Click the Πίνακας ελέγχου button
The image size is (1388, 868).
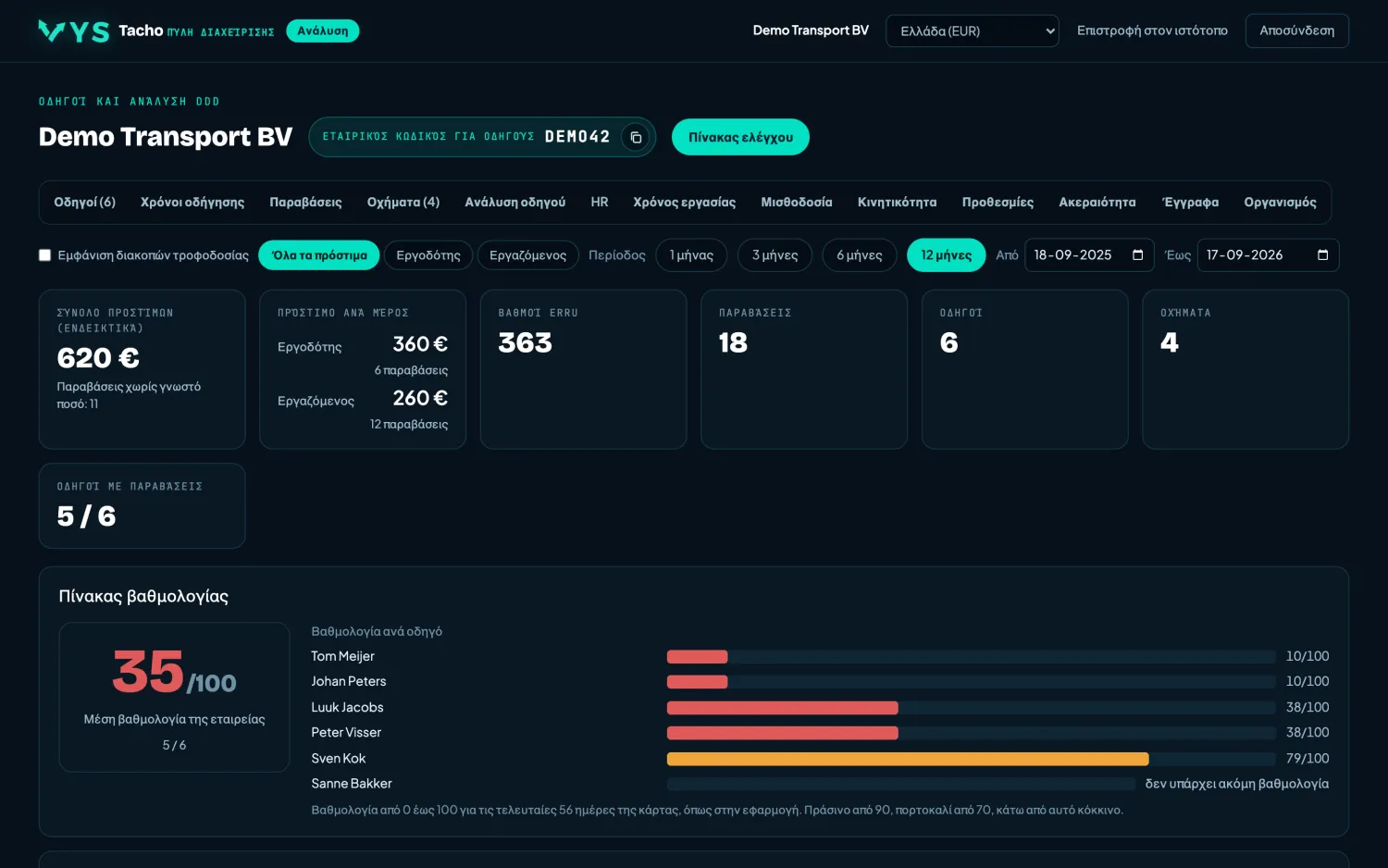coord(740,137)
